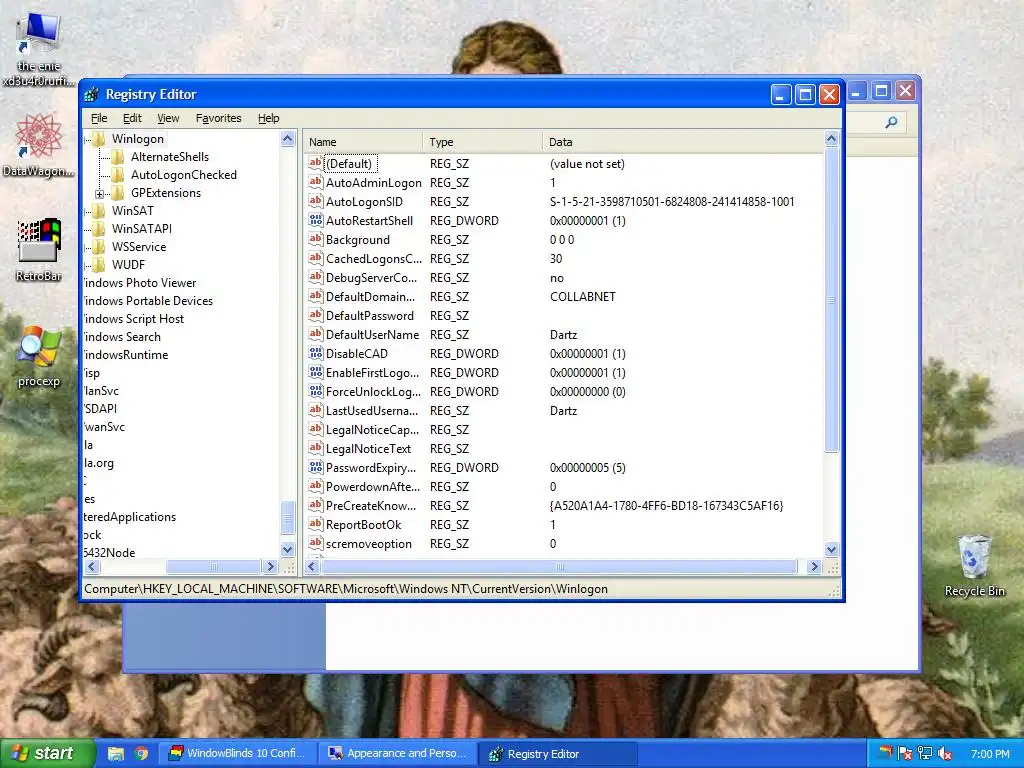Click the AutoLogonSID string icon

(315, 201)
